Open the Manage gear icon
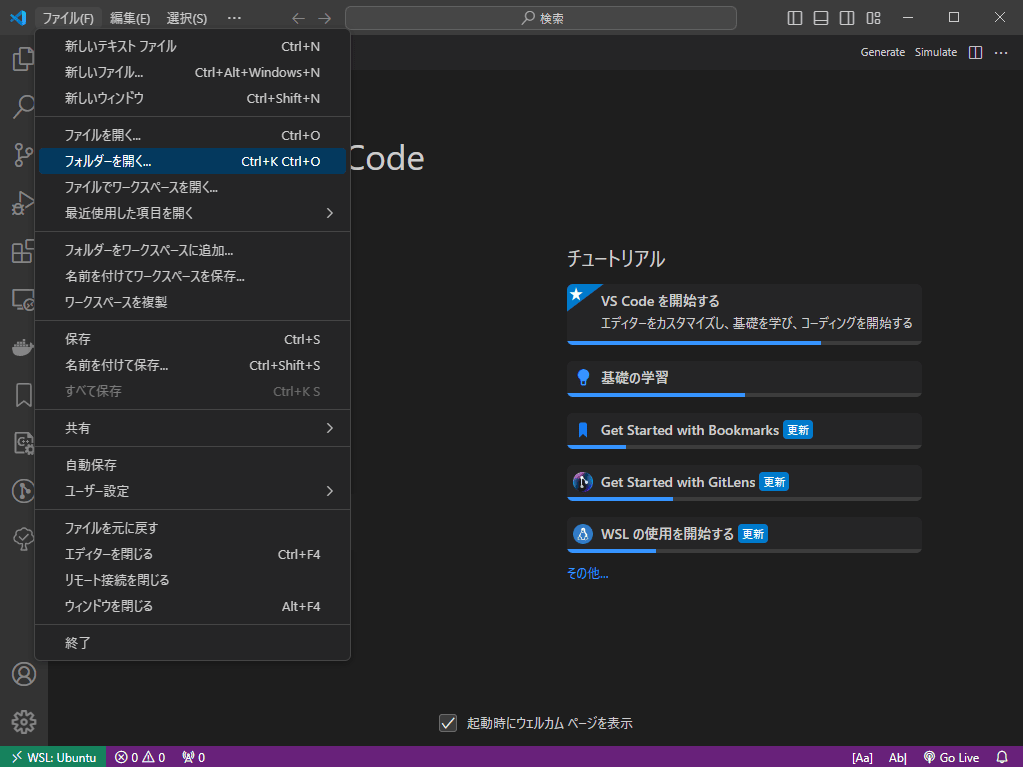 pyautogui.click(x=24, y=722)
